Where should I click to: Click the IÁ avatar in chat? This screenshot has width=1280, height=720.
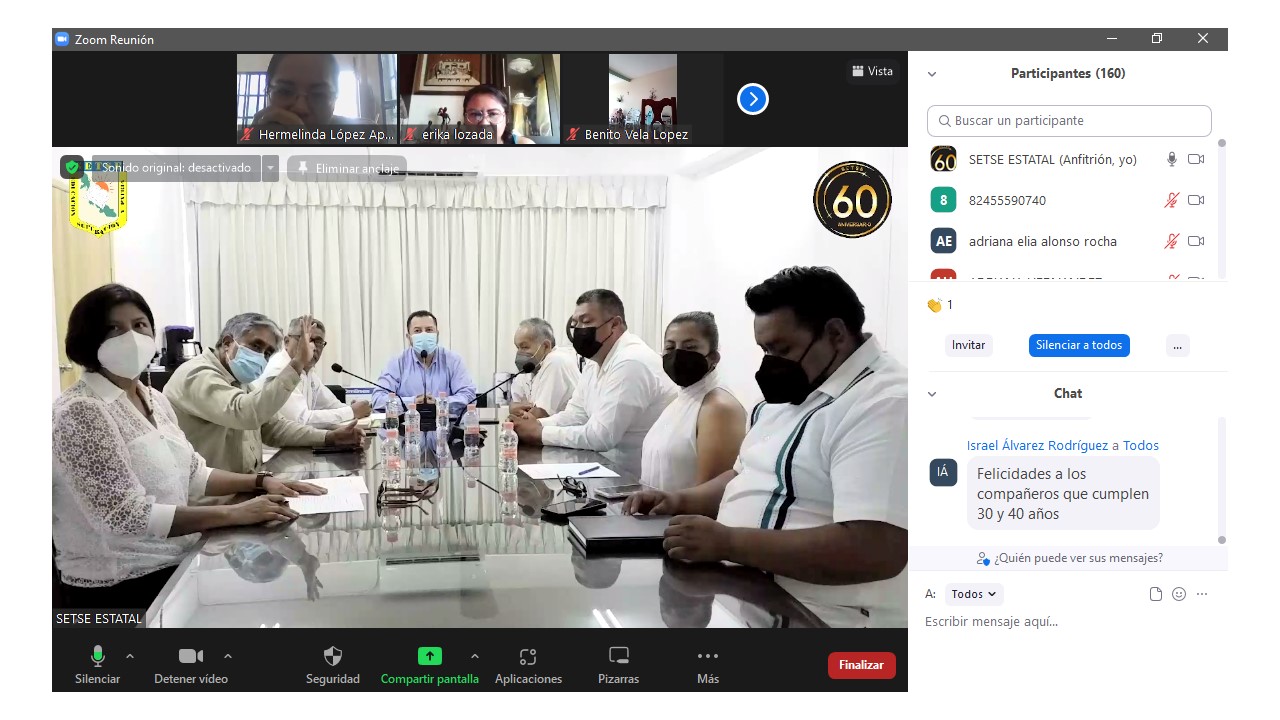pos(943,472)
